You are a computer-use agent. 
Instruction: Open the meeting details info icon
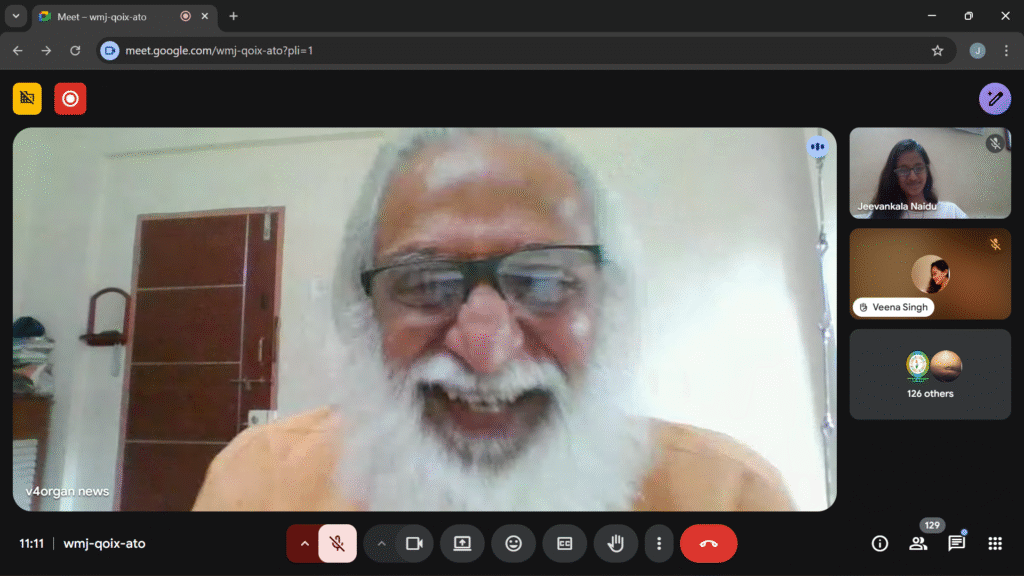click(880, 543)
